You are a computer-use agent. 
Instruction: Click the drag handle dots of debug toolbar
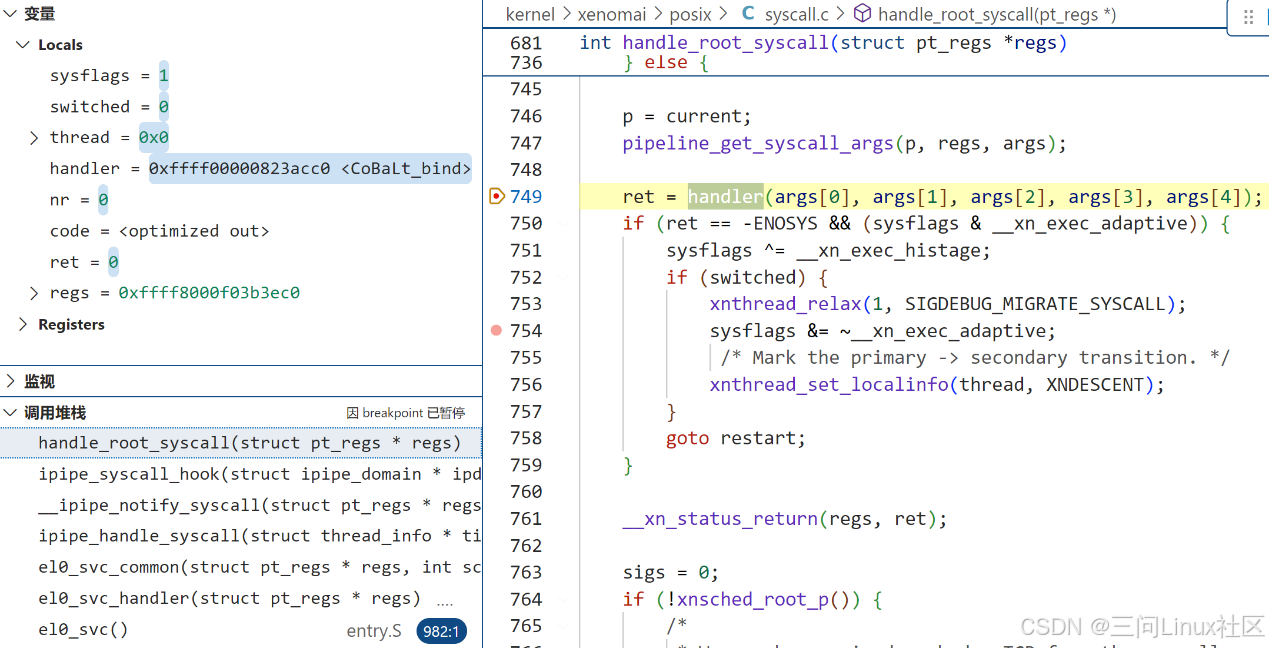coord(1248,17)
